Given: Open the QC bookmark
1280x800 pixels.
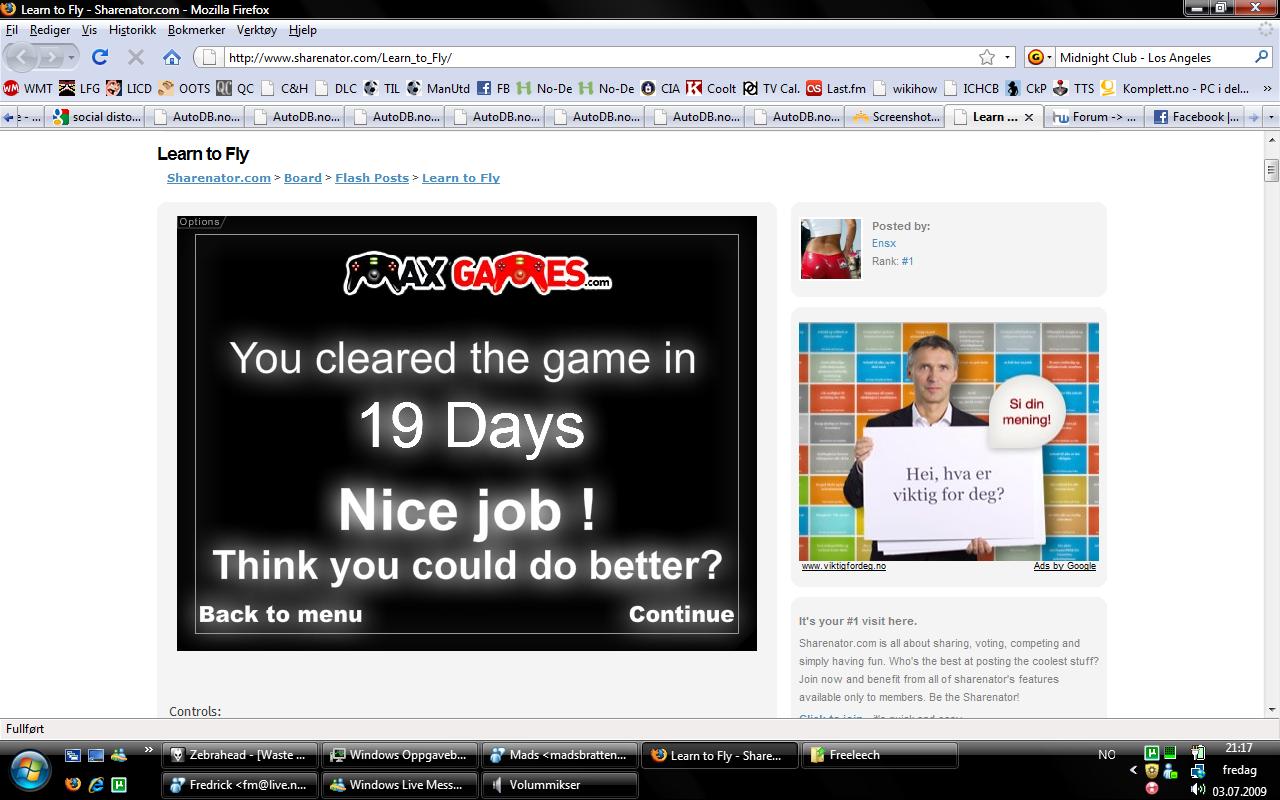Looking at the screenshot, I should pyautogui.click(x=235, y=88).
